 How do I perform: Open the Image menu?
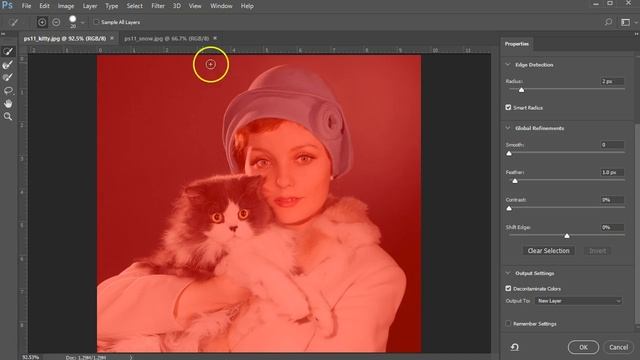(66, 6)
